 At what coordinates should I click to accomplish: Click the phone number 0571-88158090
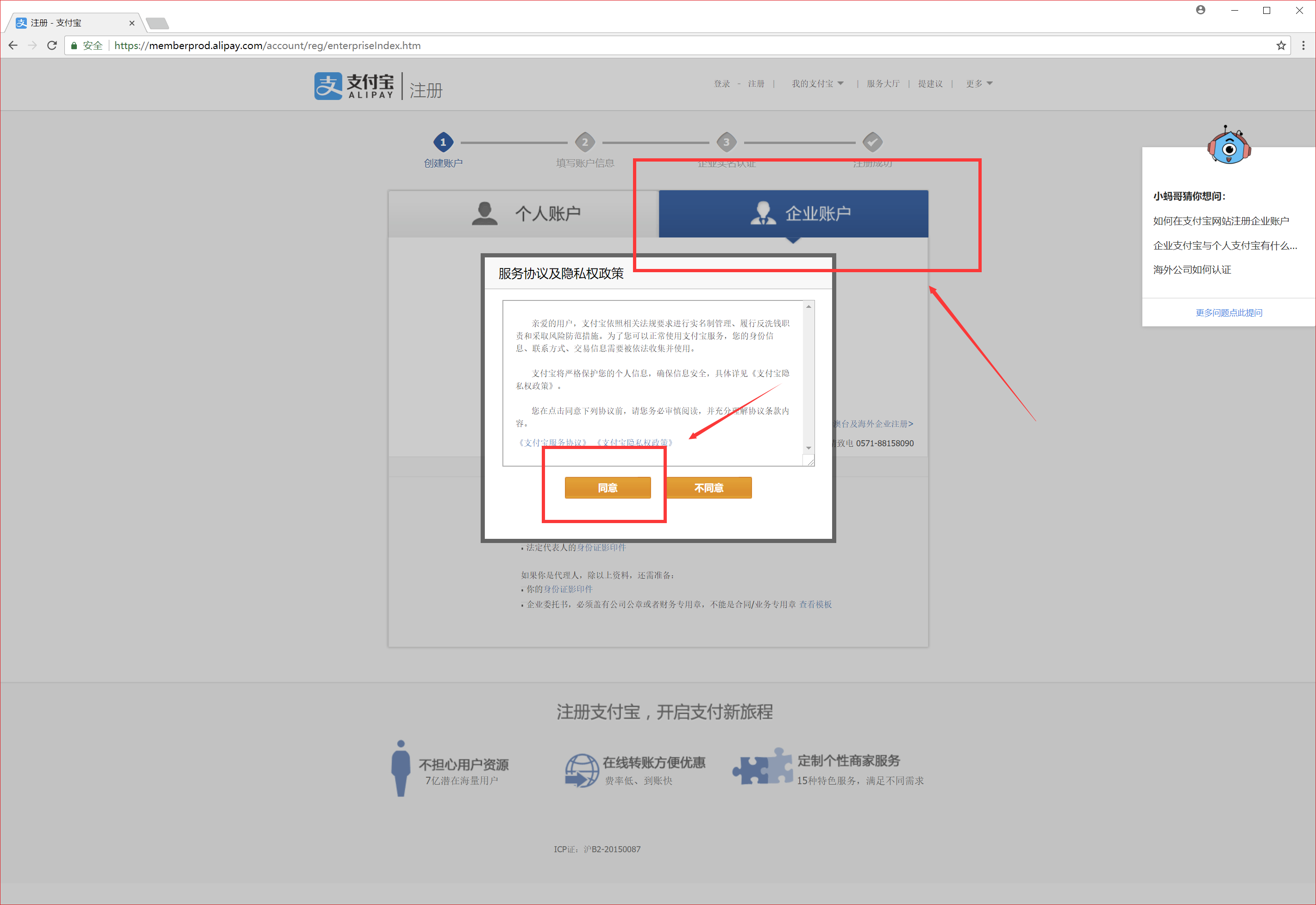[884, 443]
